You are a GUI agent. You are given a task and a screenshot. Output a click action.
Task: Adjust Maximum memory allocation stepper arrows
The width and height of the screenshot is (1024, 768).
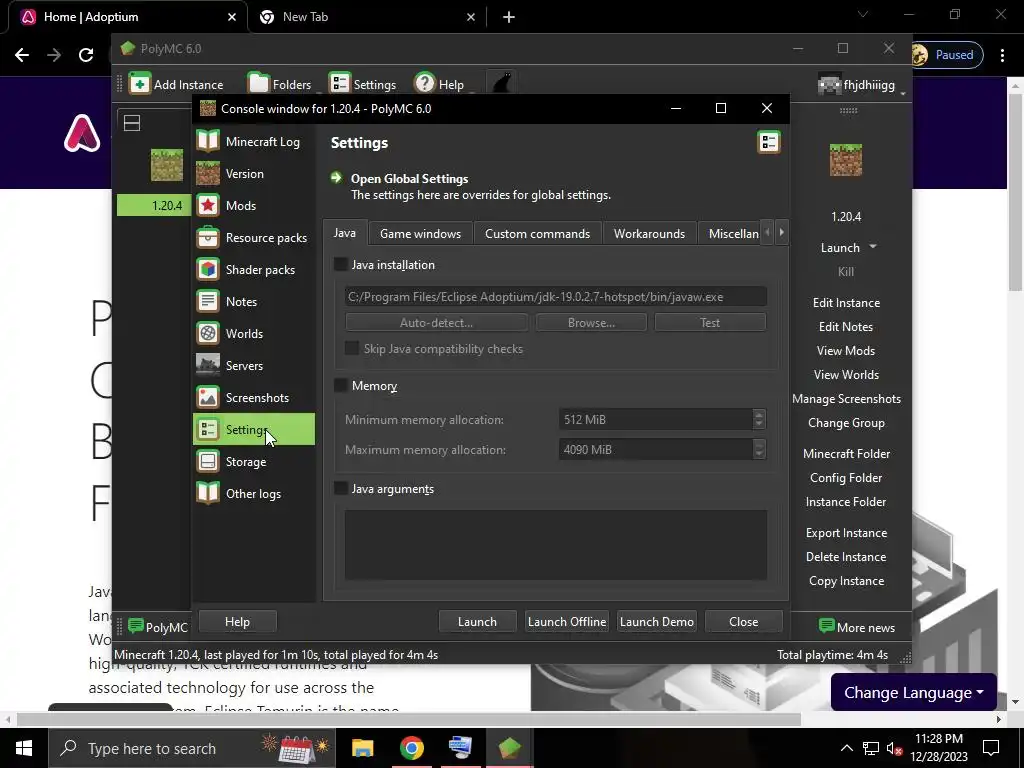pos(758,449)
